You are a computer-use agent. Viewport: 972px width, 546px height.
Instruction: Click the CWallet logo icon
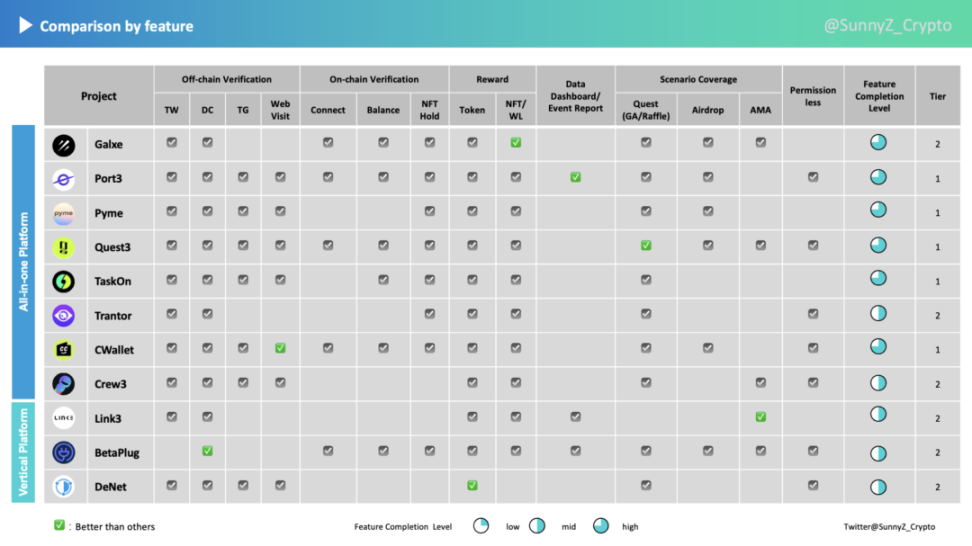click(63, 350)
